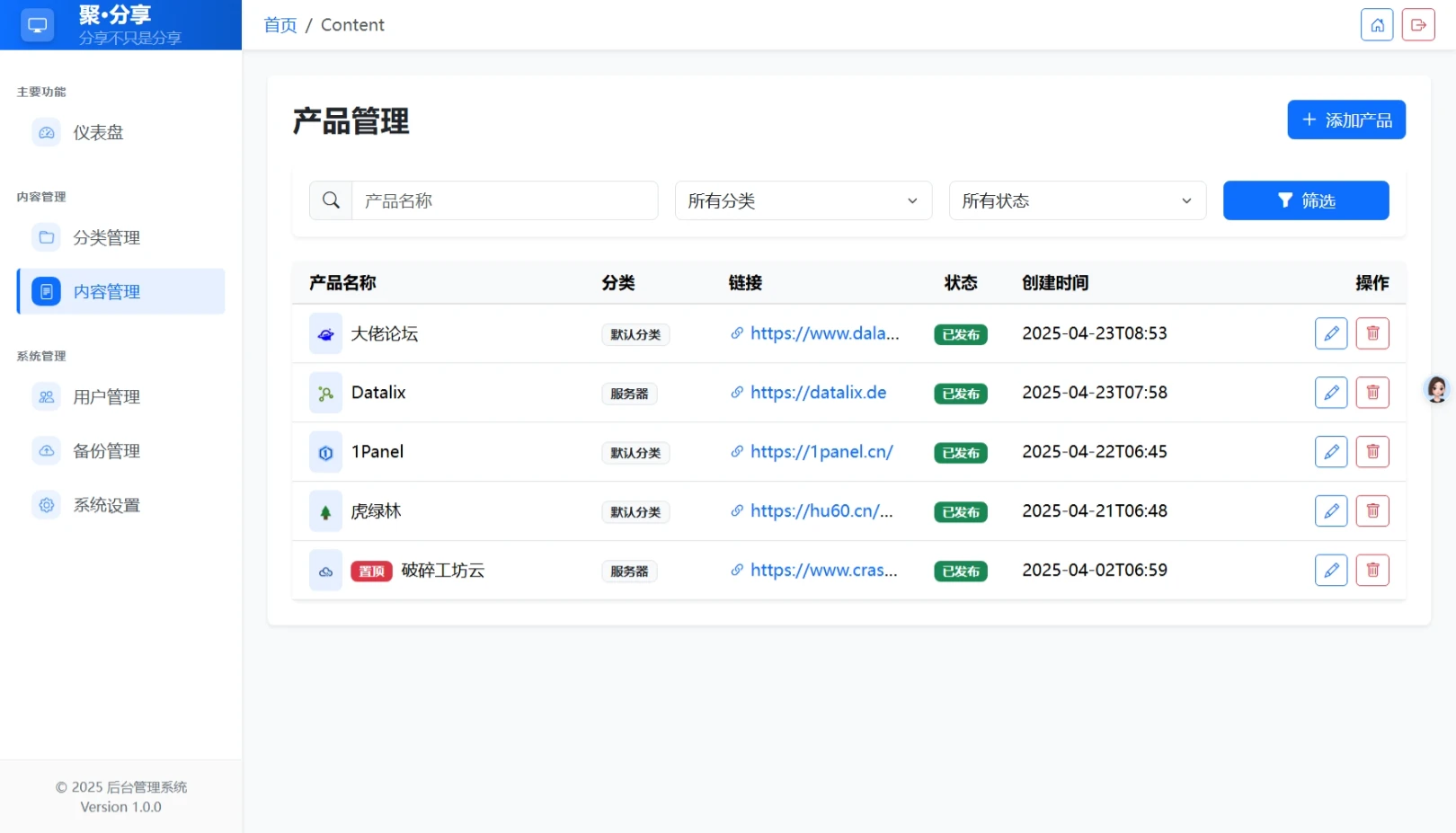
Task: Select 系统设置 in the sidebar
Action: [106, 505]
